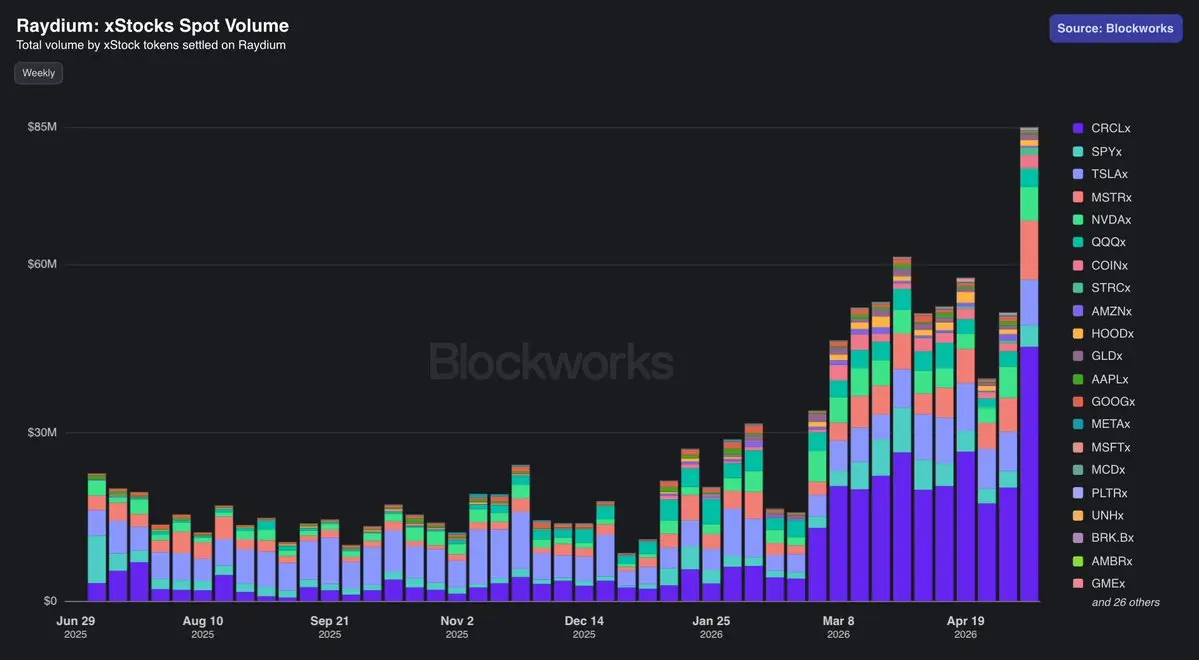Select the GOOGx legend entry
Viewport: 1199px width, 660px height.
tap(1103, 402)
